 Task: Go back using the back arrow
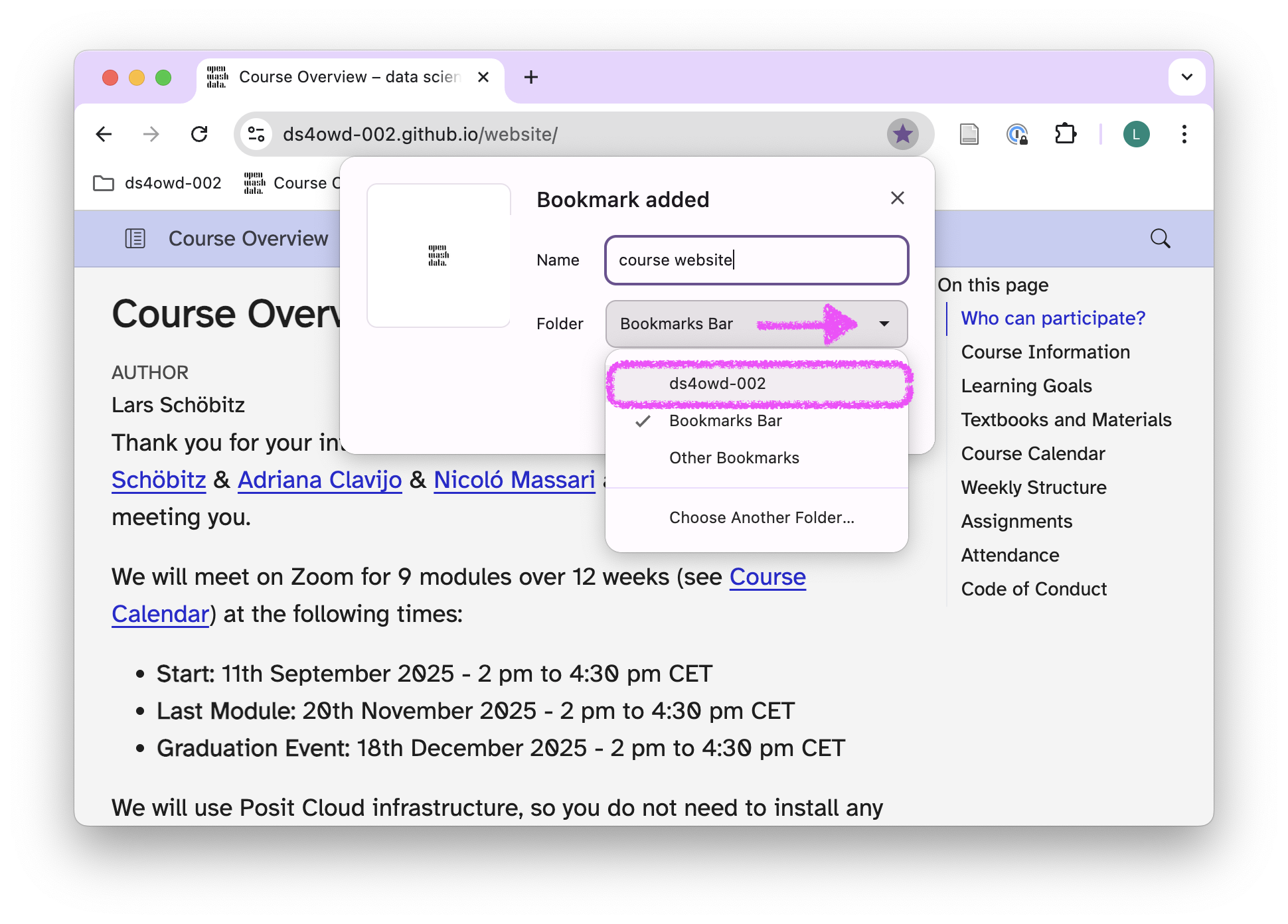click(104, 135)
